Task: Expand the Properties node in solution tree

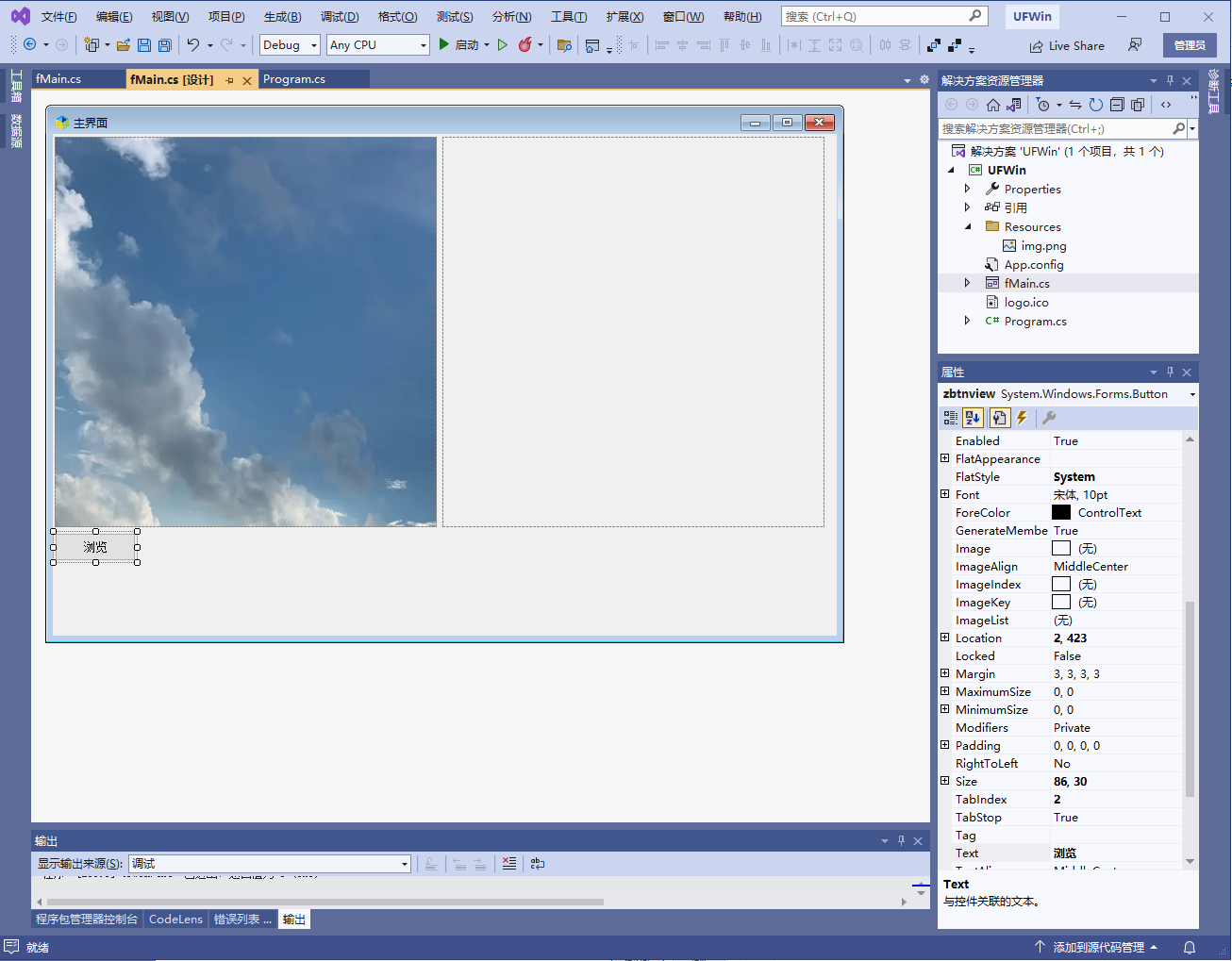Action: [x=967, y=189]
